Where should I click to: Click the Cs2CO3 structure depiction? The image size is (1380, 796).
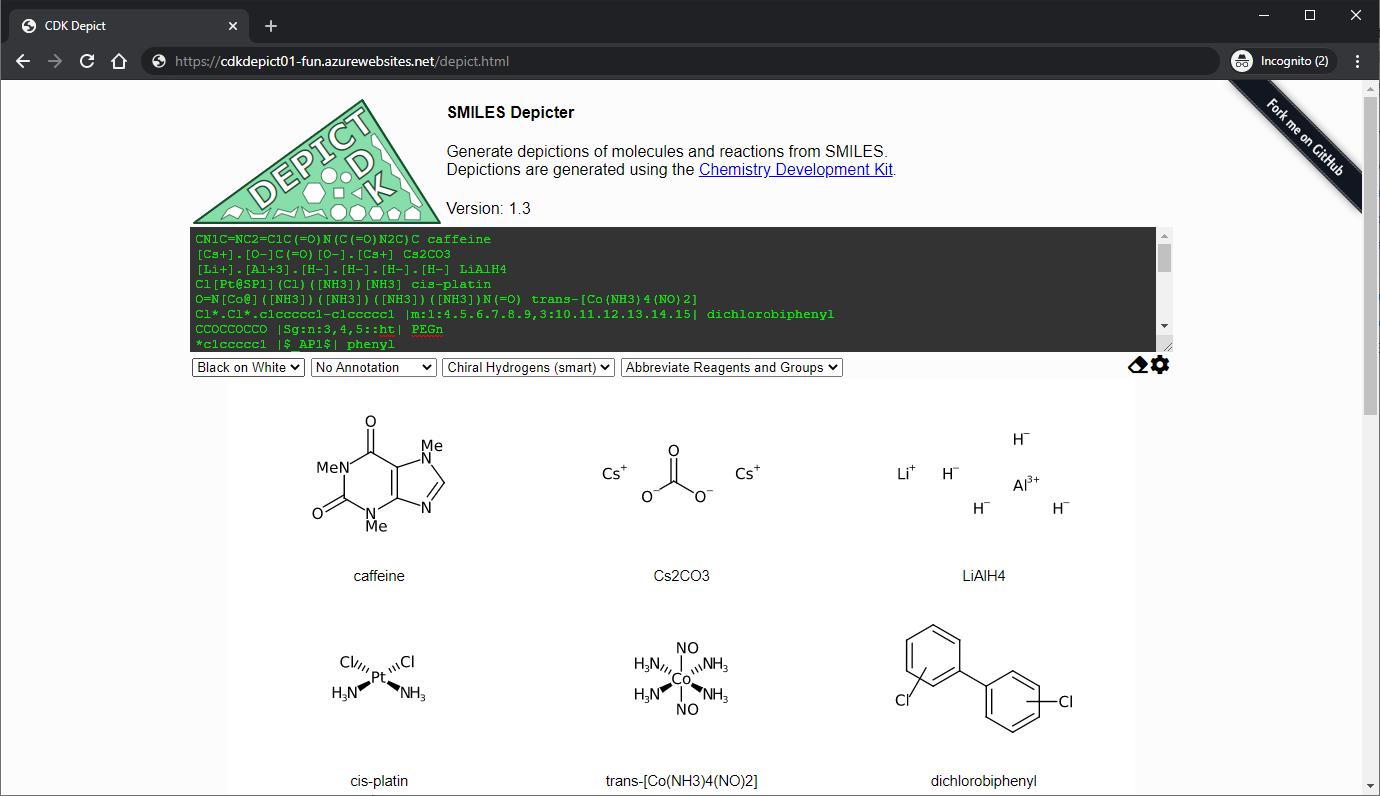coord(681,474)
